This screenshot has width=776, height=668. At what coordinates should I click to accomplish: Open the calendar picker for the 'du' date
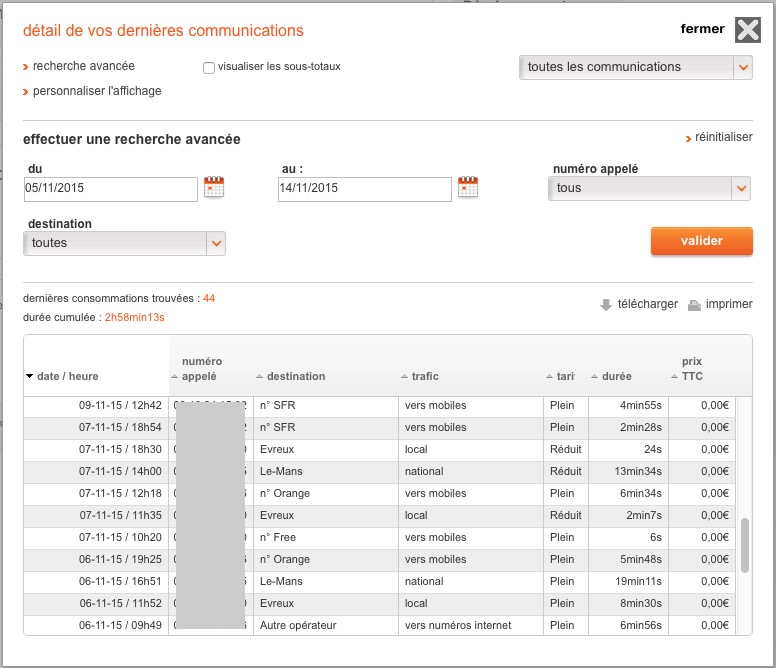214,187
